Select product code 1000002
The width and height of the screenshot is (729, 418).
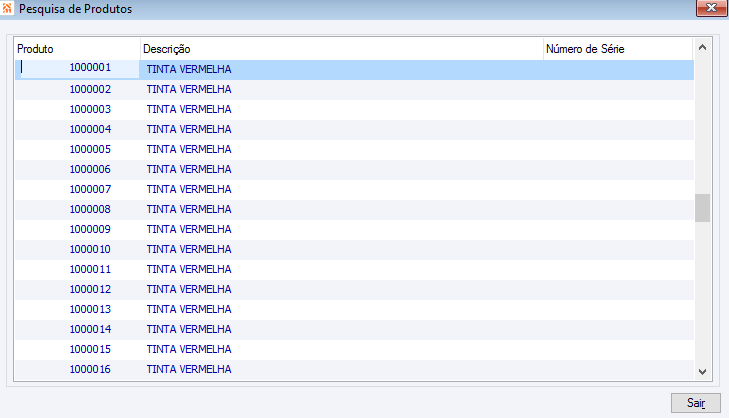click(90, 89)
